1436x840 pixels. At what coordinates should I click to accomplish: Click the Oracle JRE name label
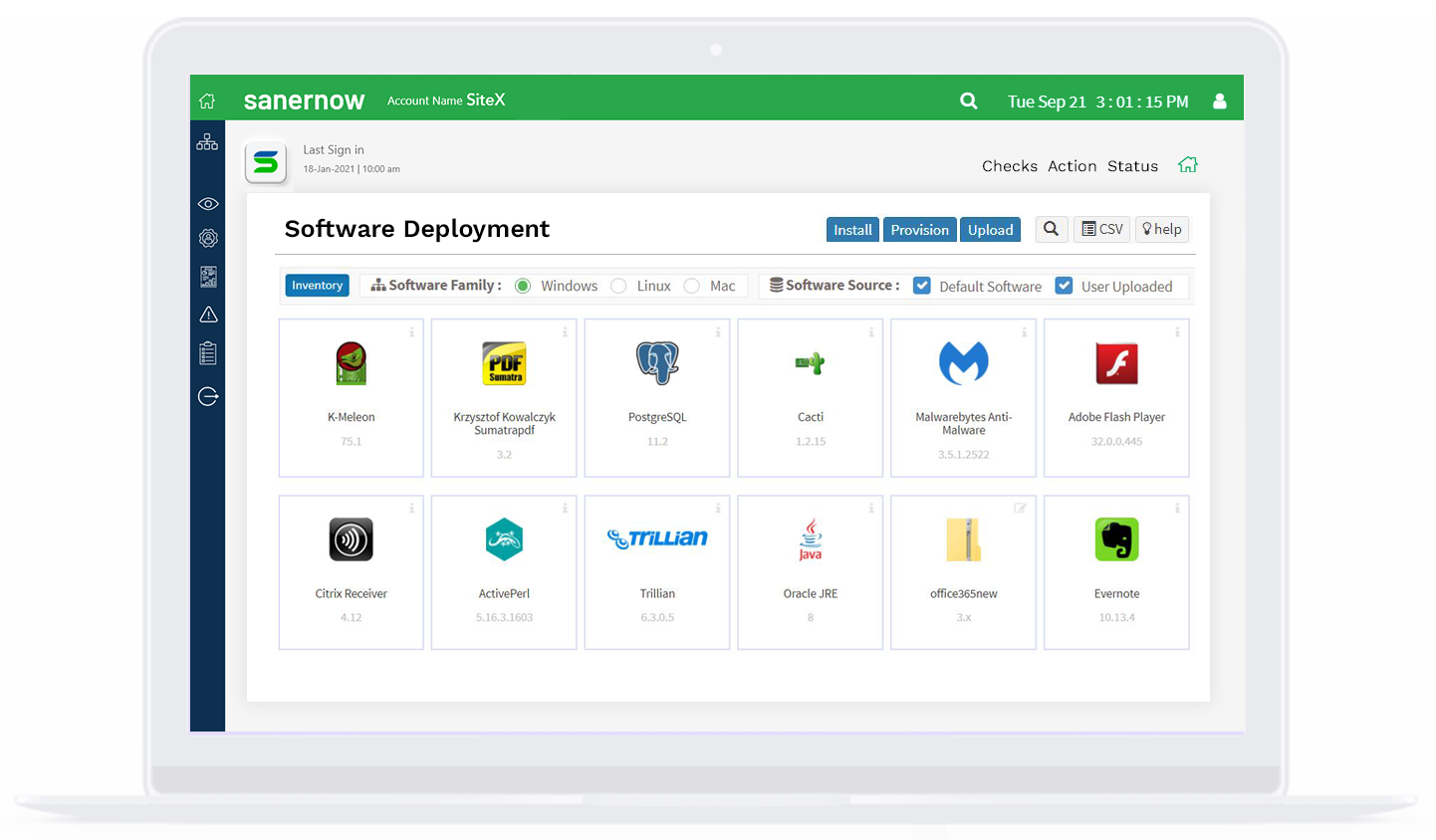coord(811,594)
